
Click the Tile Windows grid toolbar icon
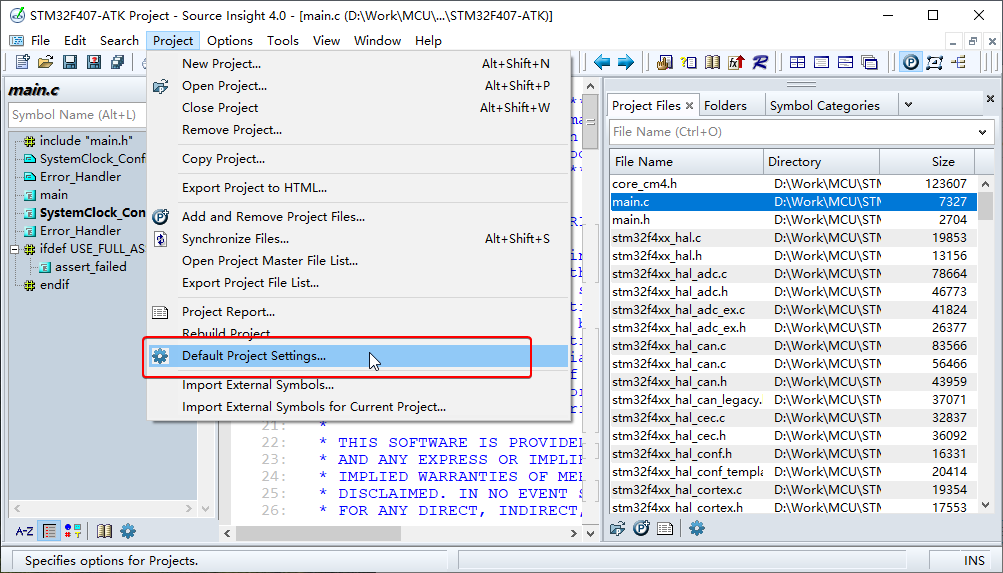[797, 62]
